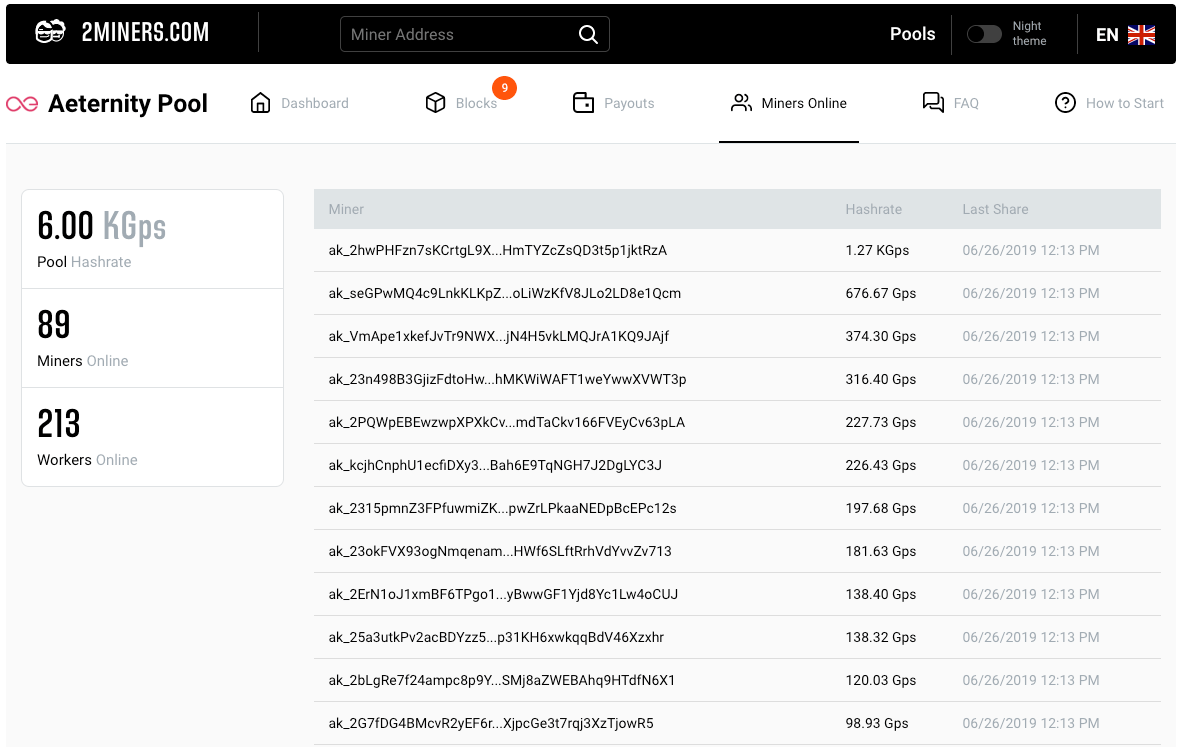Click the FAQ chat bubbles icon
The height and width of the screenshot is (747, 1185).
coord(933,103)
